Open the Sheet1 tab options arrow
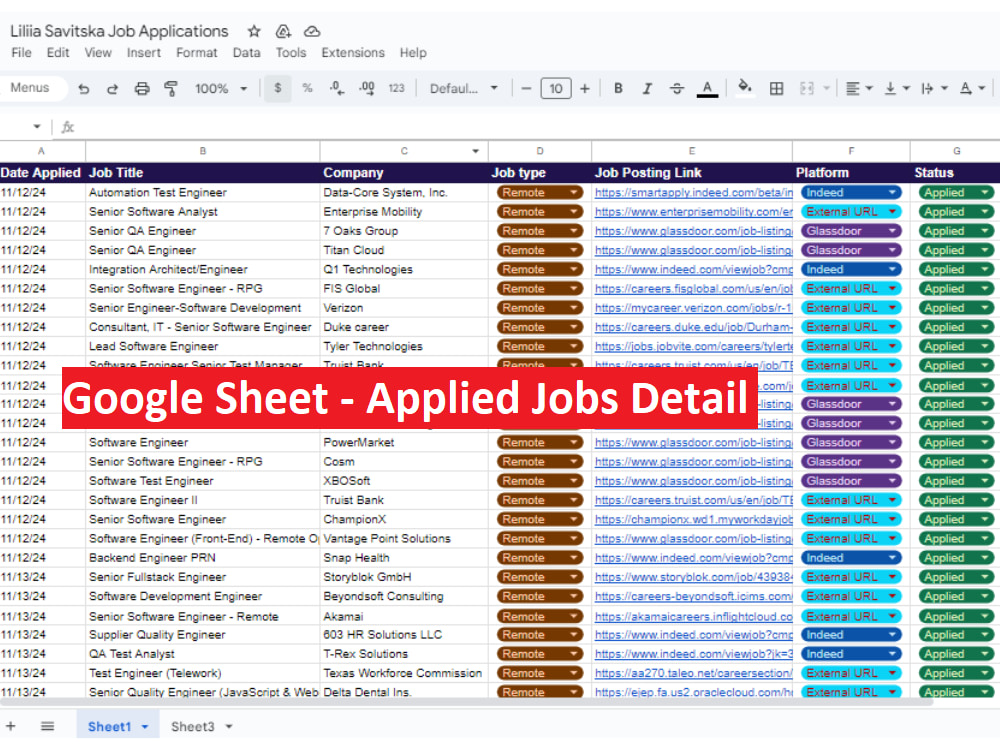The height and width of the screenshot is (750, 1000). coord(145,727)
